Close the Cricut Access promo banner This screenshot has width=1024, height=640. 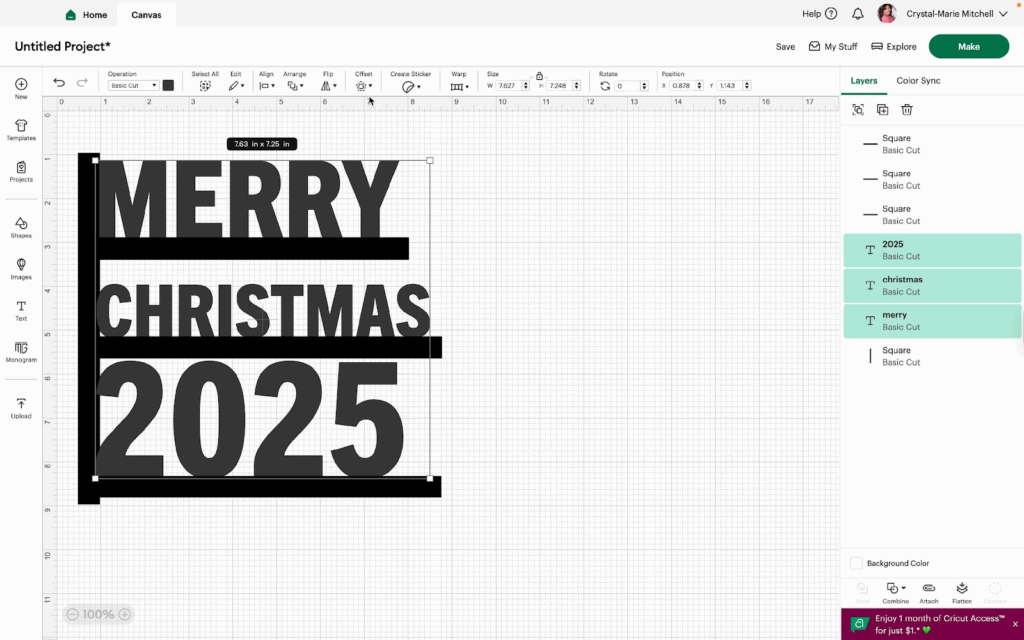pyautogui.click(x=1015, y=624)
